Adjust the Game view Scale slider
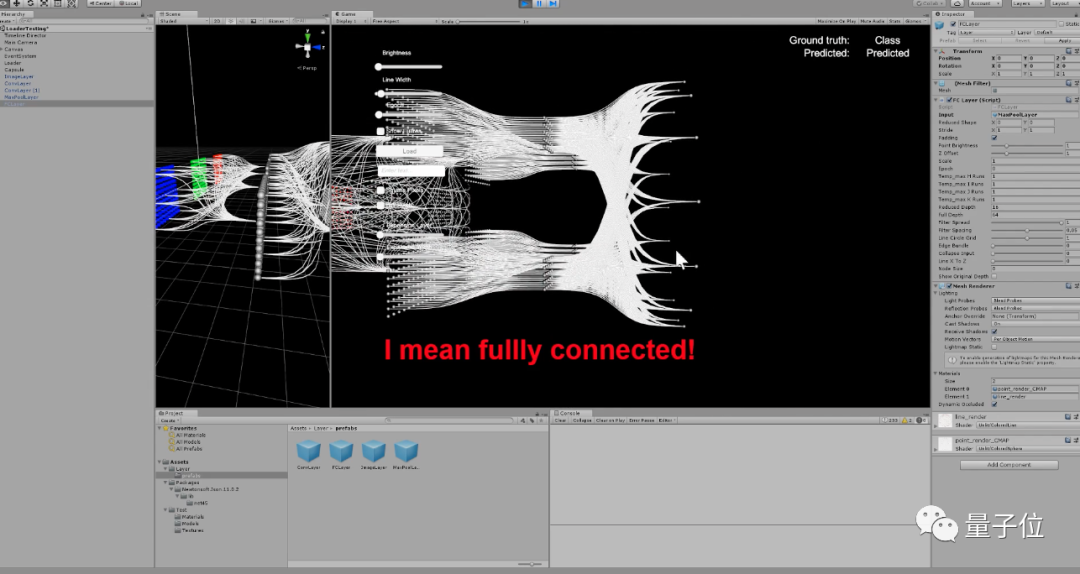 [489, 21]
